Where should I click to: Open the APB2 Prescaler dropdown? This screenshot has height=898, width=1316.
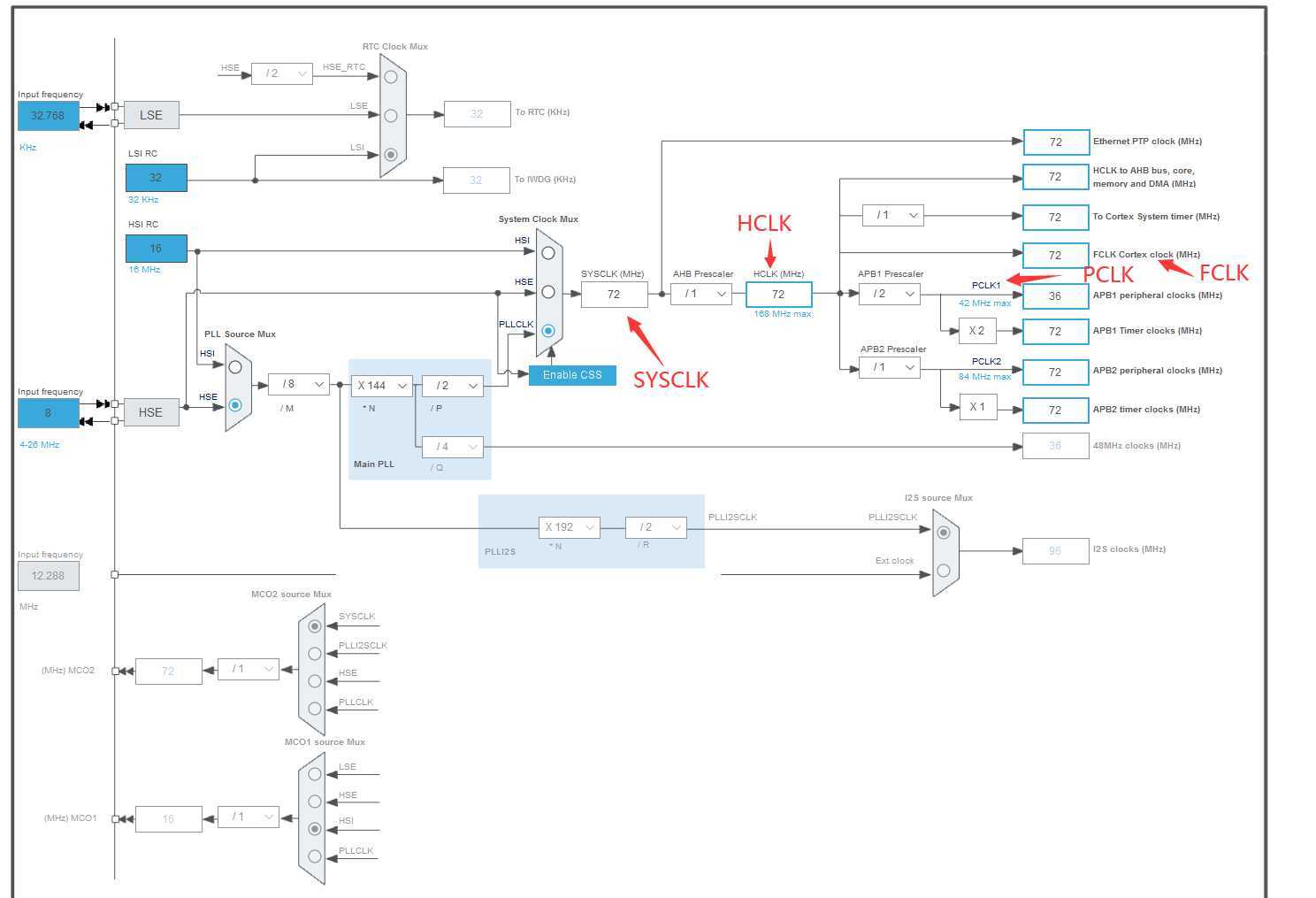point(890,367)
